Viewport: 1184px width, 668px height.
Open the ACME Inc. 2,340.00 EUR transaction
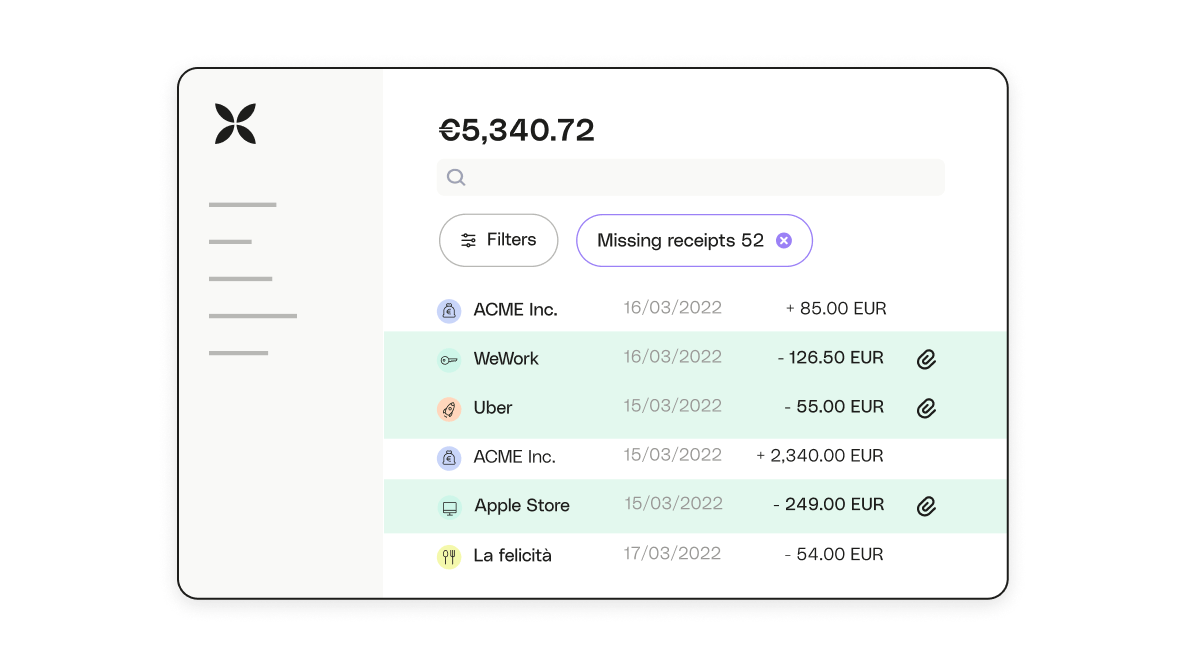tap(660, 457)
